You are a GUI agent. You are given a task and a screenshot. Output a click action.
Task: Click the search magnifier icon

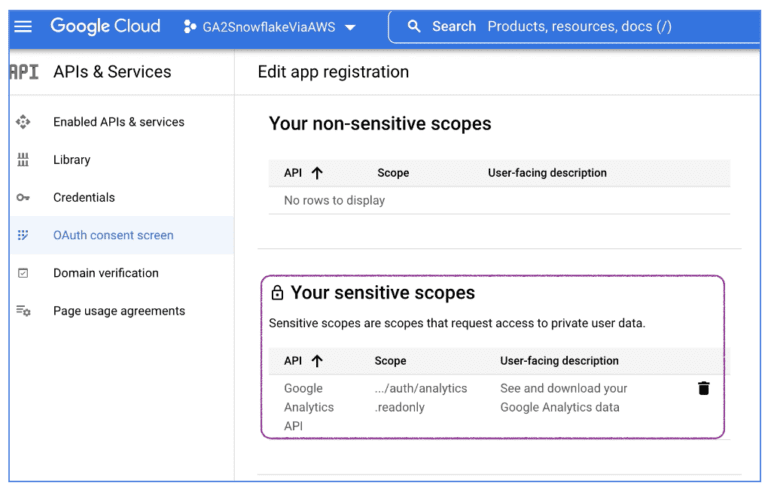coord(414,26)
